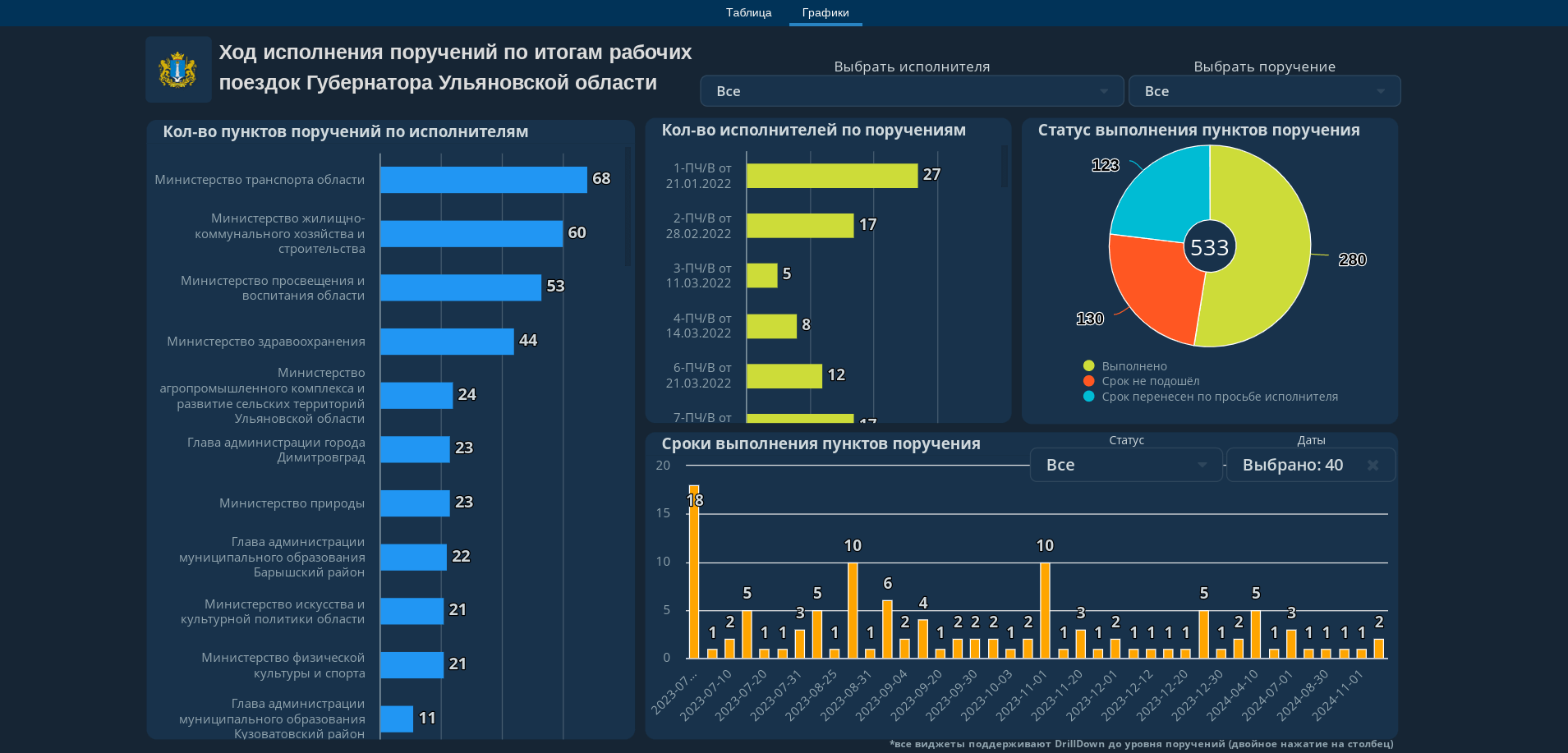
Task: Click the 3-ПЧ/В от 11.03.2022 bar
Action: click(762, 275)
